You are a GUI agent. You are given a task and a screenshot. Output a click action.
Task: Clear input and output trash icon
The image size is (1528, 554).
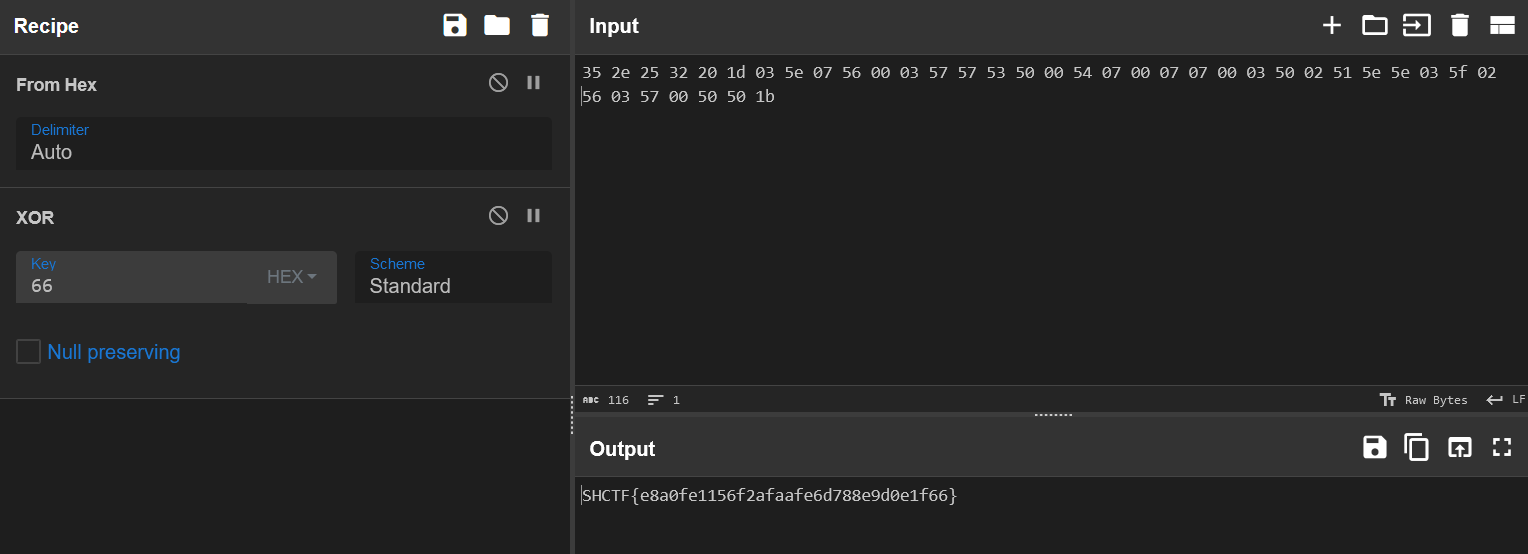1460,25
